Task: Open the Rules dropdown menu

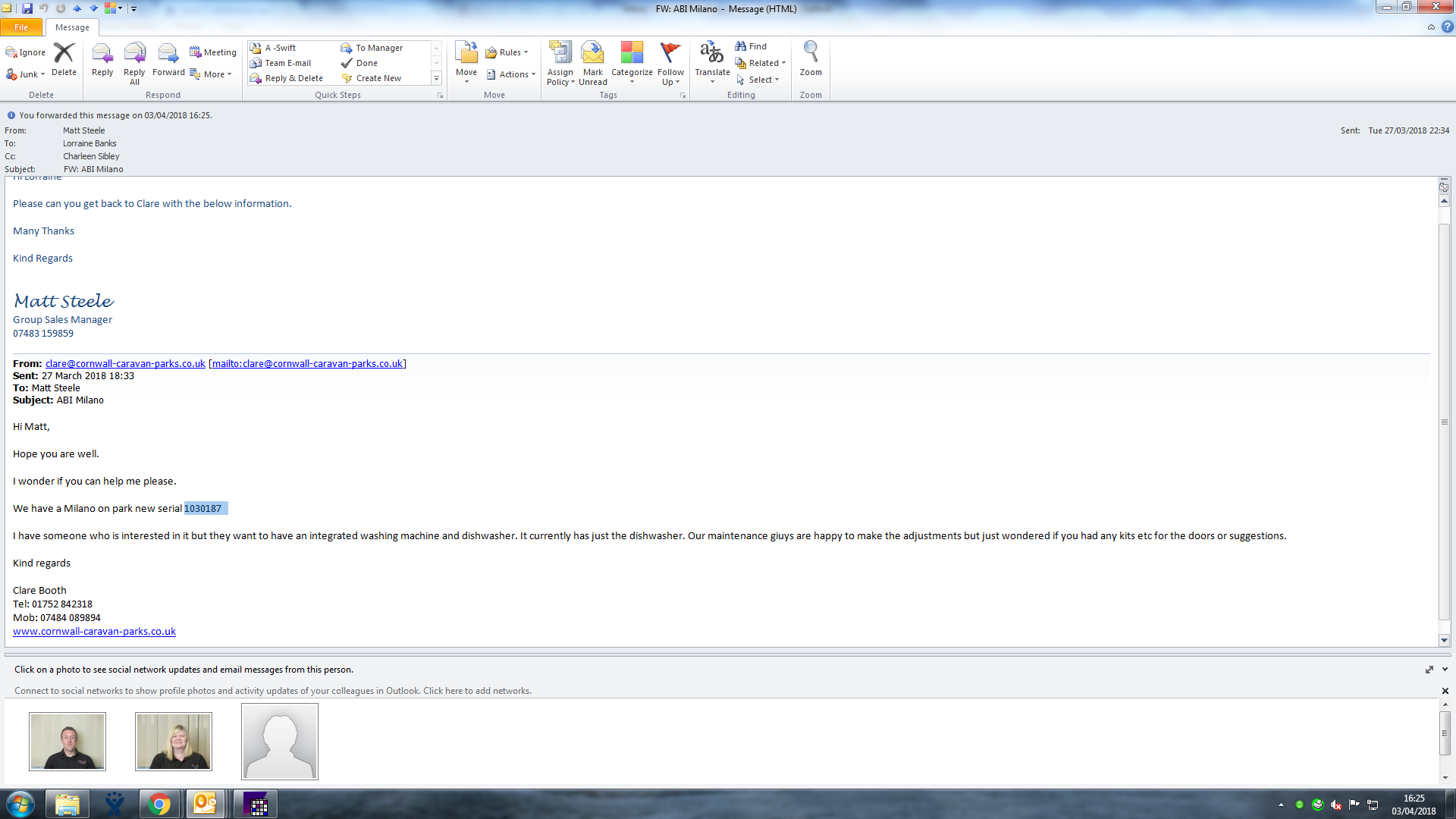Action: [508, 52]
